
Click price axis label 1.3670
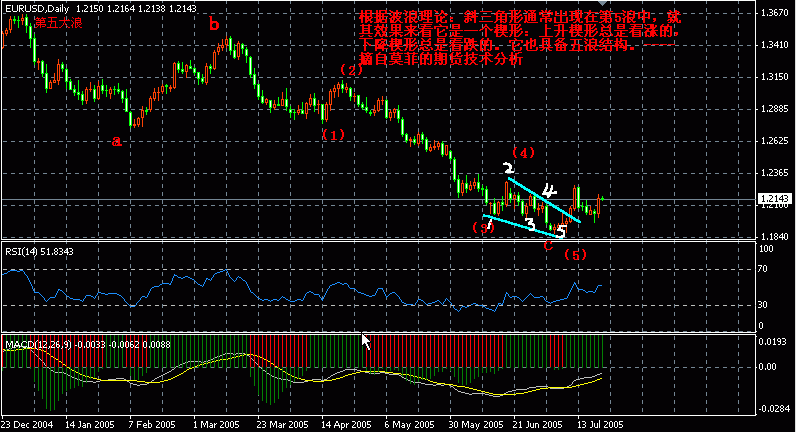(x=775, y=13)
